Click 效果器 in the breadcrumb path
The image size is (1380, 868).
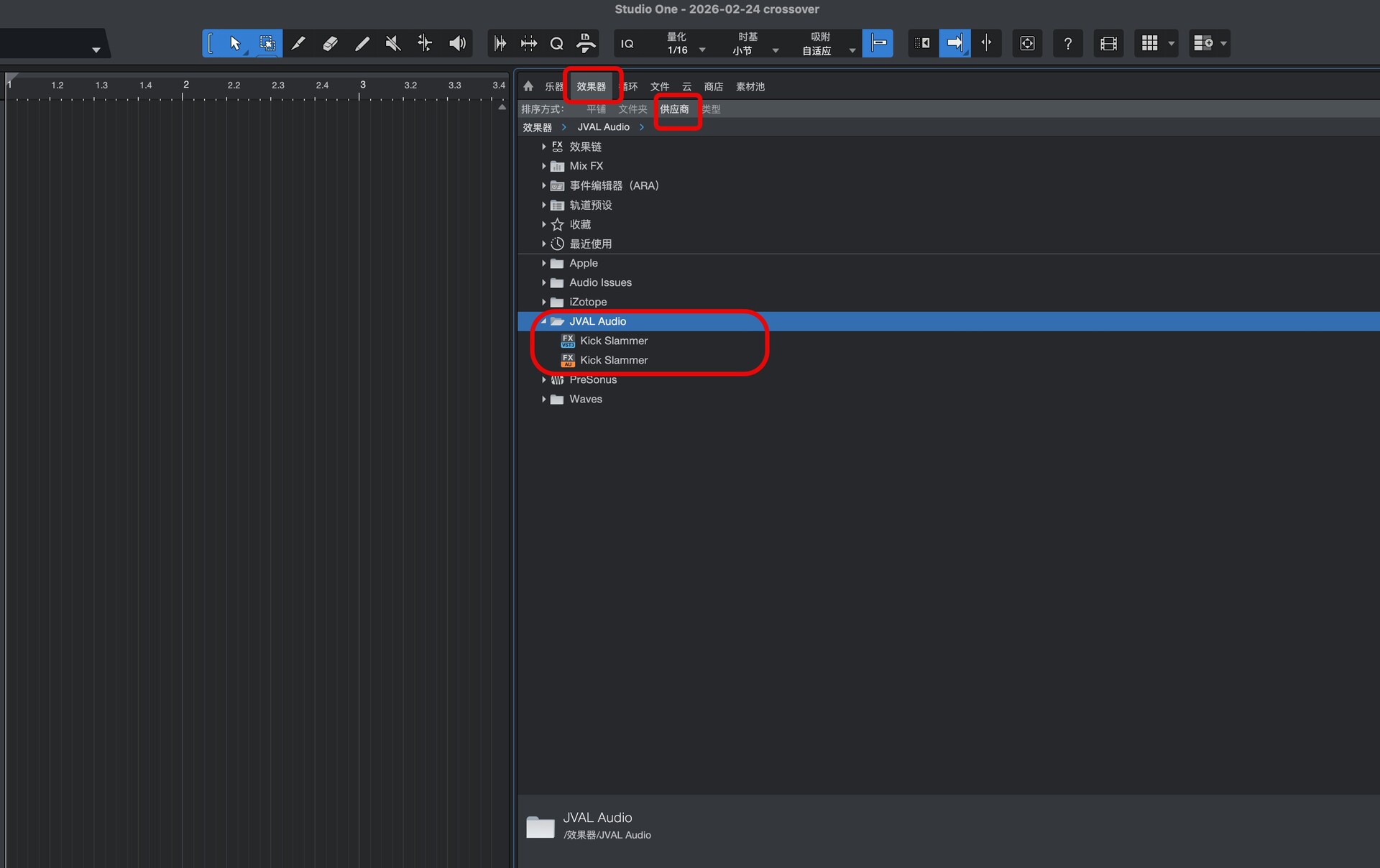[x=537, y=127]
